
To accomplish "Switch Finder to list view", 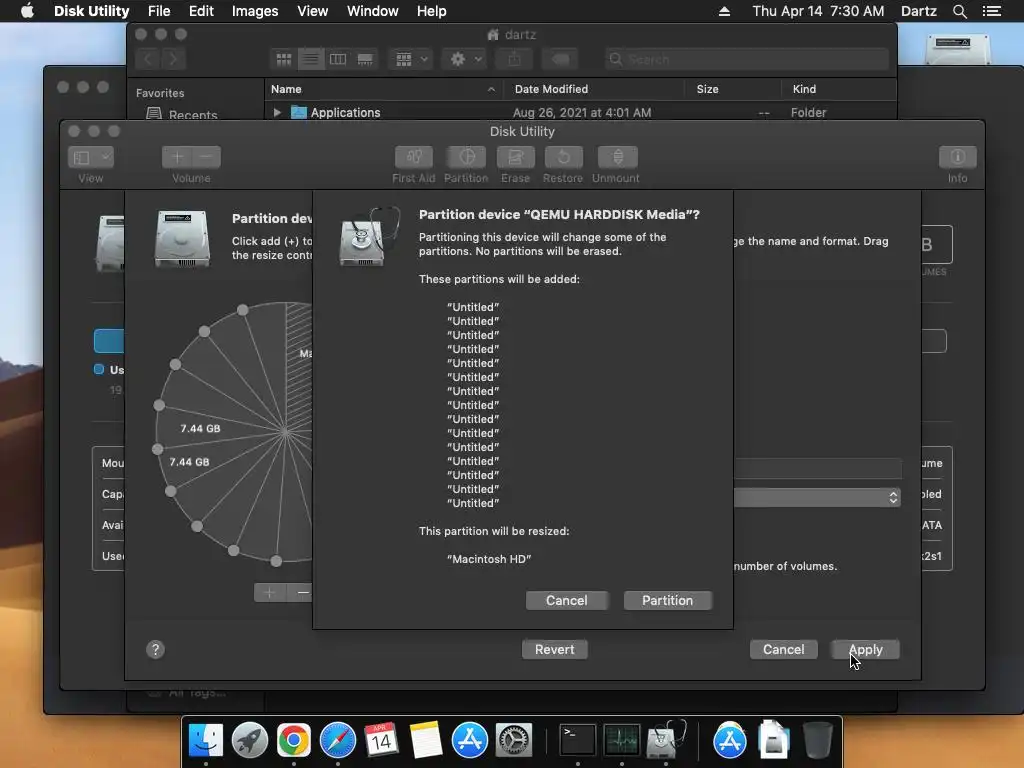I will click(311, 59).
